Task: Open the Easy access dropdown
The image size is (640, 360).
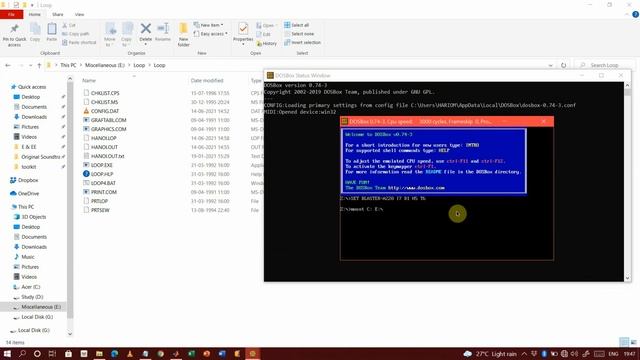Action: point(211,34)
